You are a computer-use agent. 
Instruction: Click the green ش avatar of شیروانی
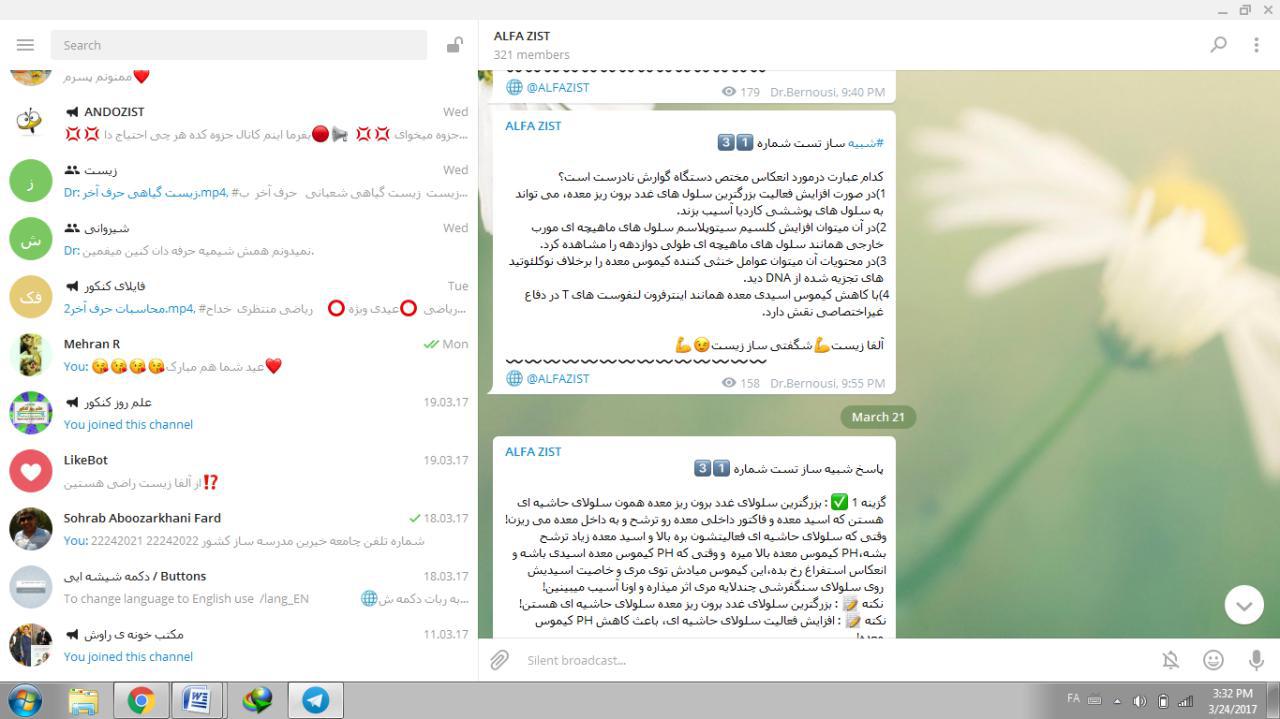[x=31, y=239]
